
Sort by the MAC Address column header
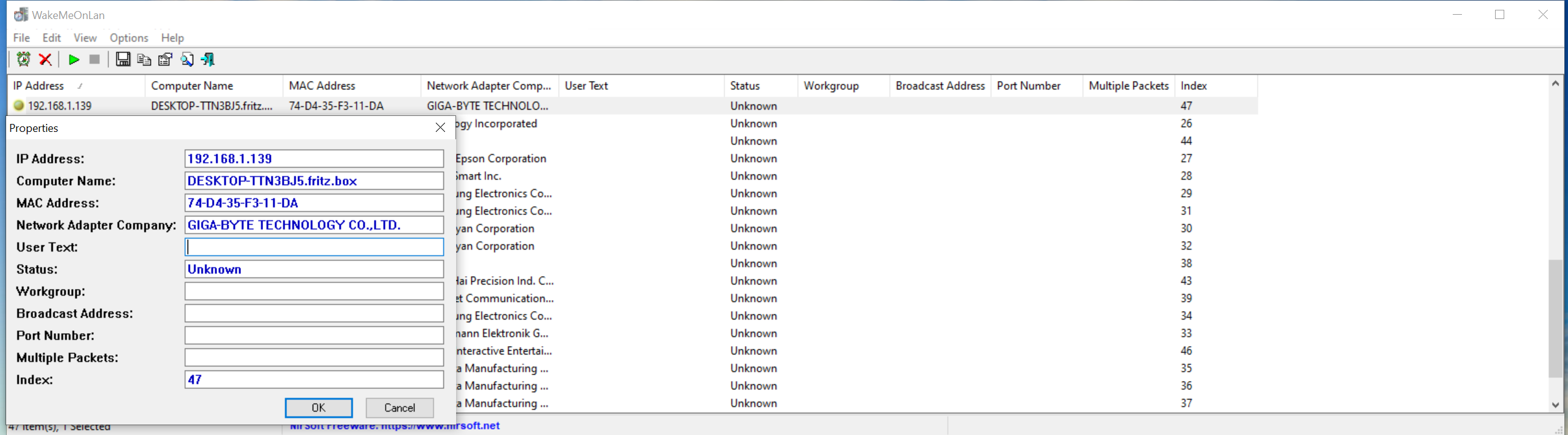pos(352,86)
